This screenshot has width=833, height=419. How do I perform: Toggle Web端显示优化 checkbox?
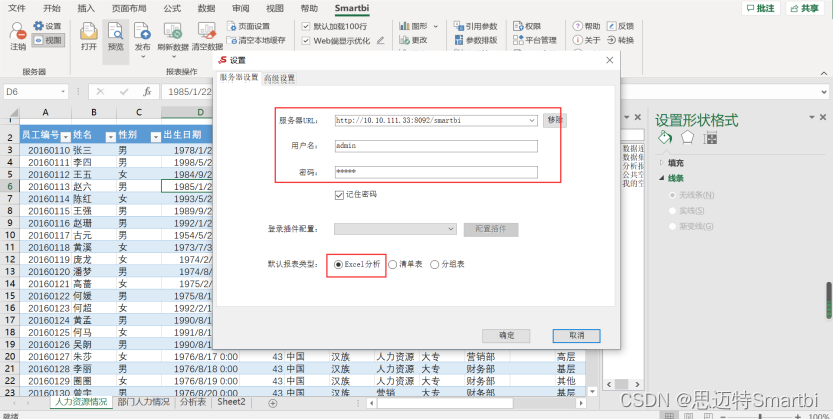click(306, 40)
